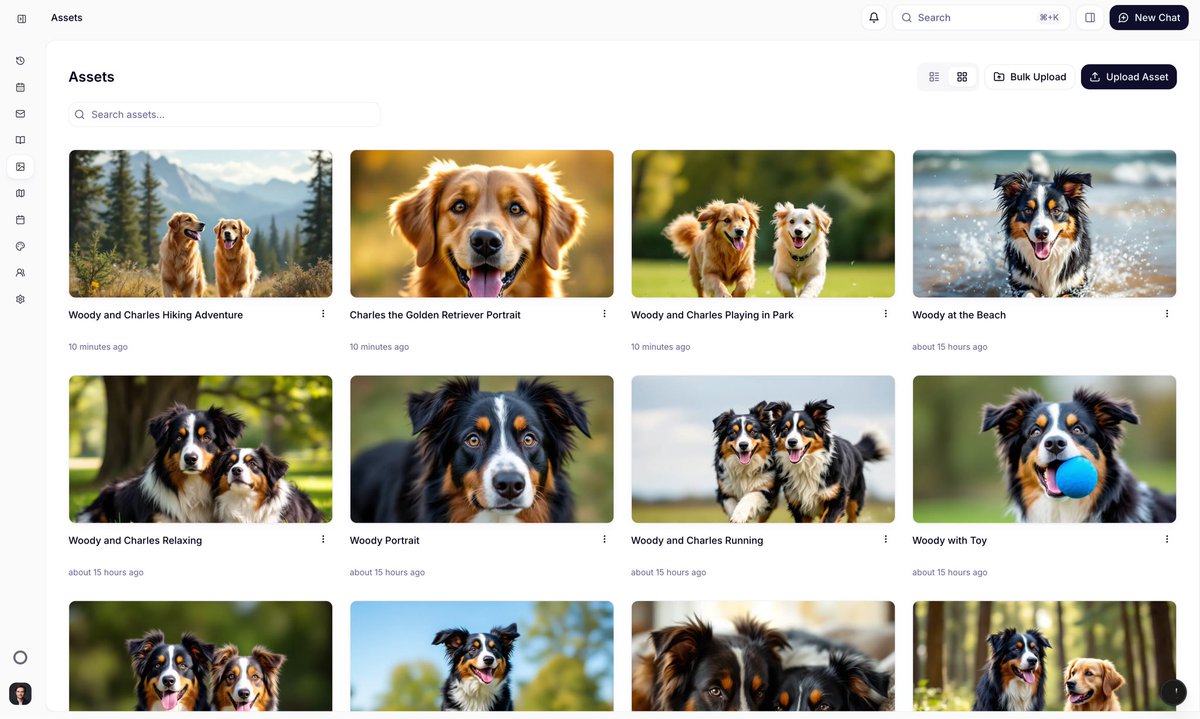
Task: Click "10 minutes ago" under the Hiking Adventure card
Action: pyautogui.click(x=98, y=347)
